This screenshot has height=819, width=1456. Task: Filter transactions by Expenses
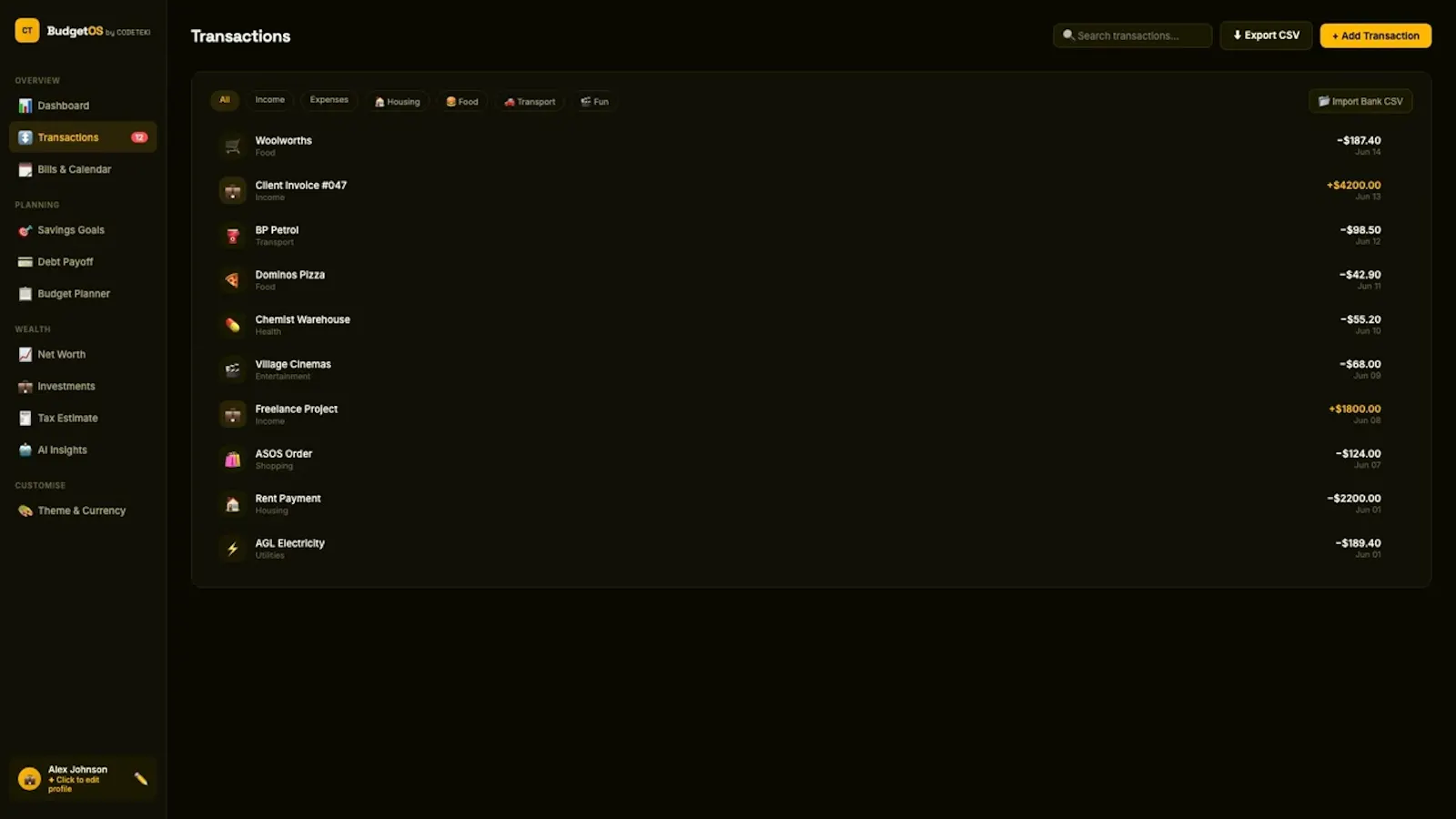[329, 100]
